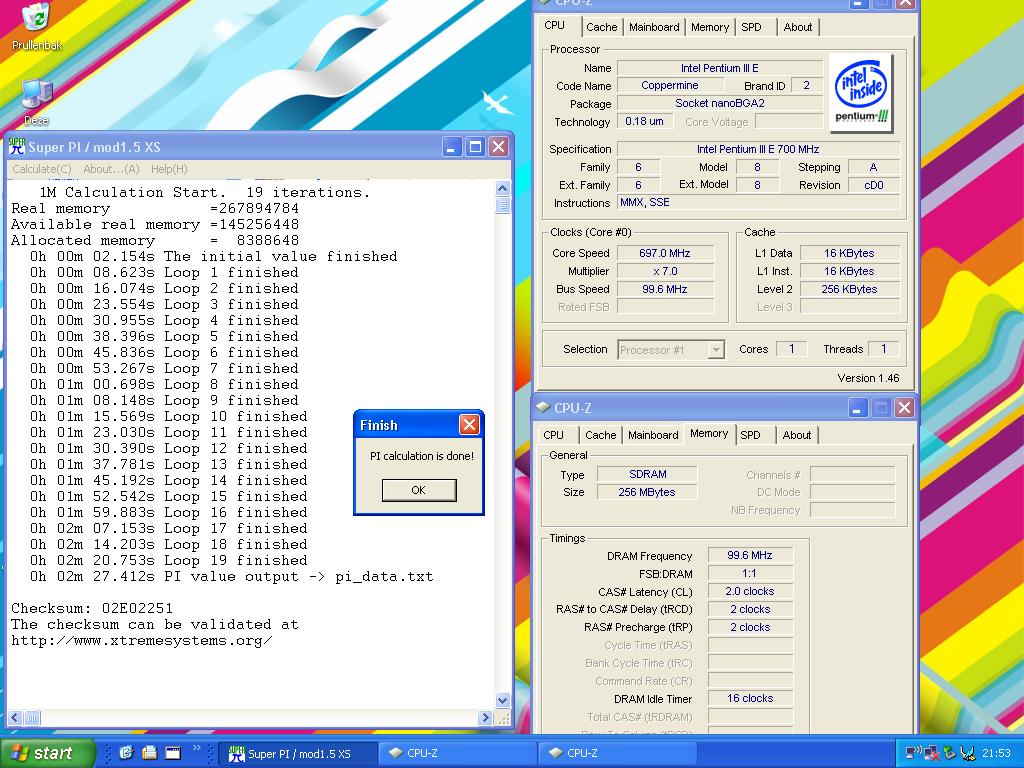Viewport: 1024px width, 768px height.
Task: Click the CAS# Latency 2.0 clocks value
Action: [x=750, y=592]
